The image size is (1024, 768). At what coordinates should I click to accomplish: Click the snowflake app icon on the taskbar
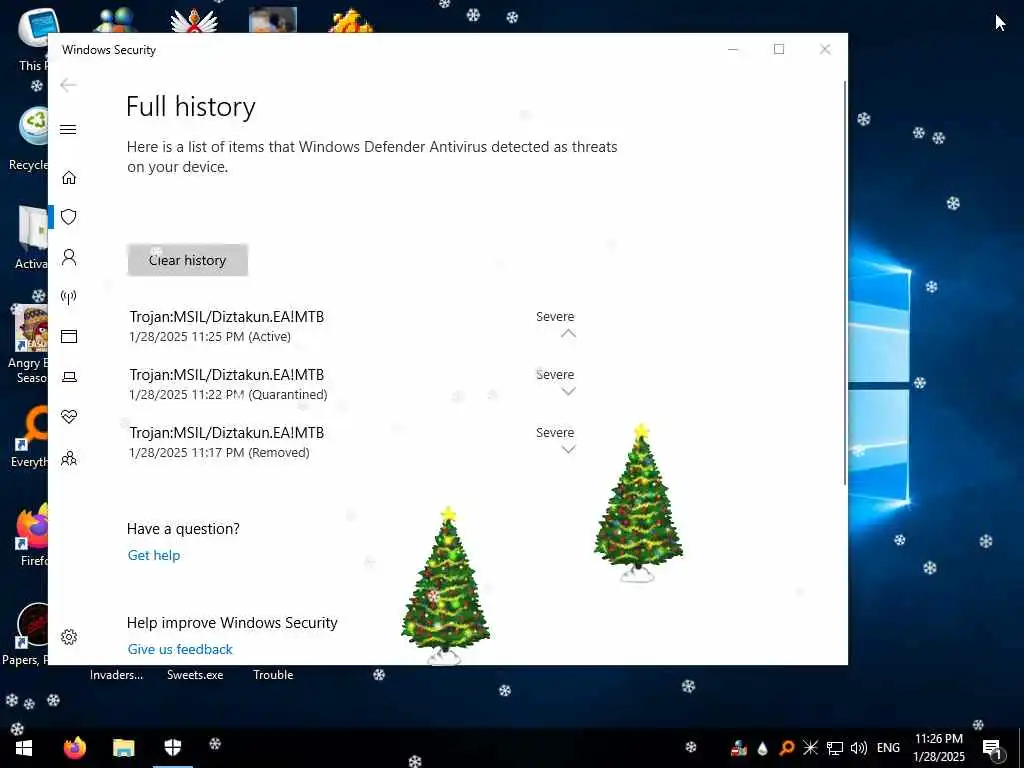click(215, 743)
